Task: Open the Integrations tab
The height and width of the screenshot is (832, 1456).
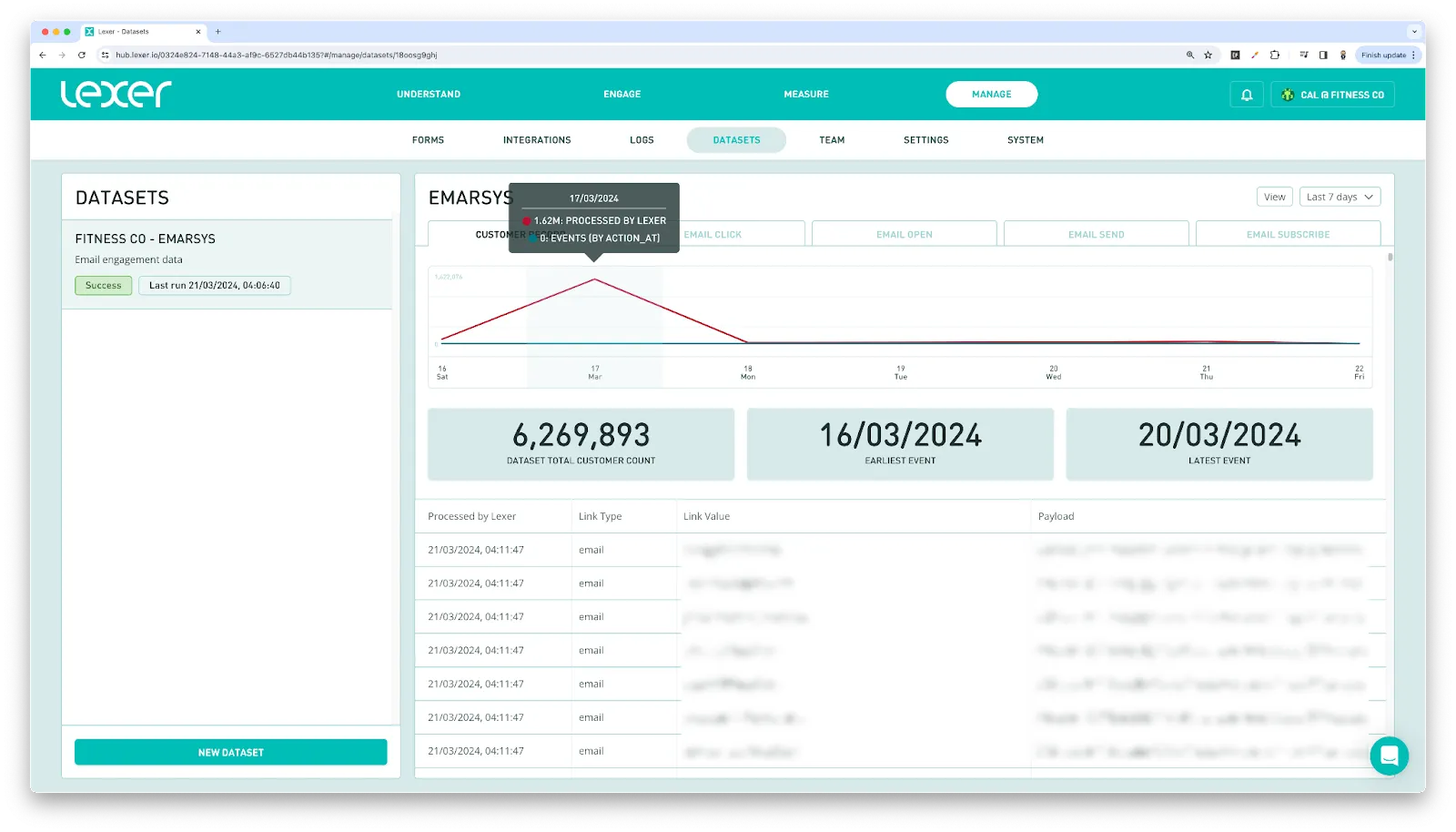Action: [537, 140]
